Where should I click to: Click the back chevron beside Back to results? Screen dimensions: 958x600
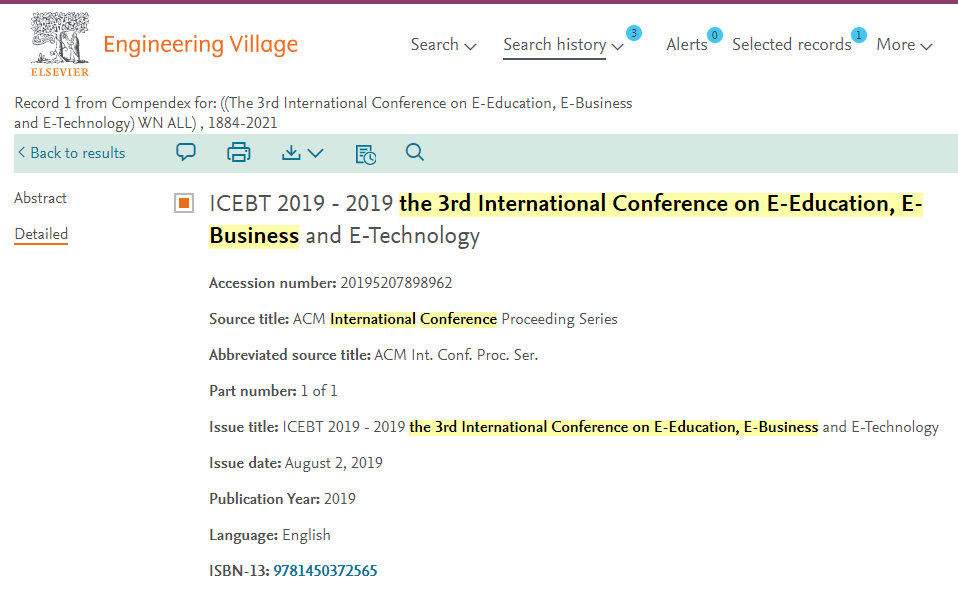point(22,152)
